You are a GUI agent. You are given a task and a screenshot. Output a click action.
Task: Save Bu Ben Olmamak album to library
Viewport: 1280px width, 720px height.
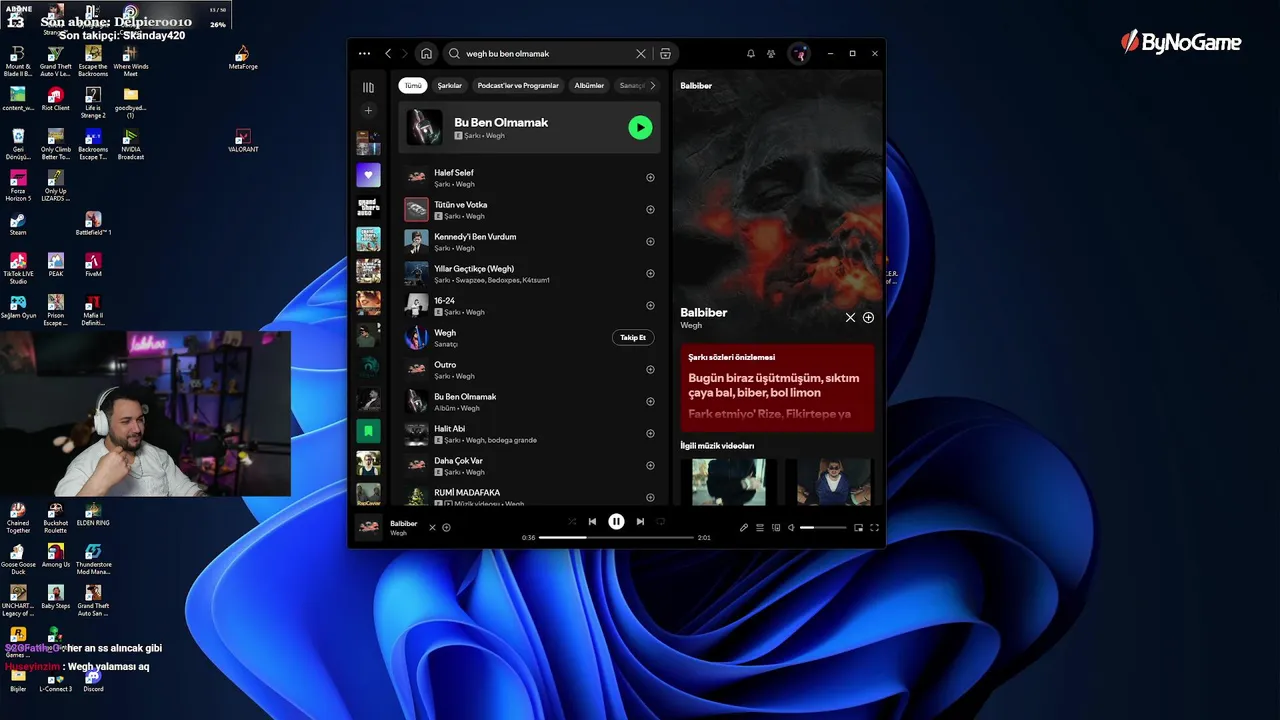[x=650, y=402]
